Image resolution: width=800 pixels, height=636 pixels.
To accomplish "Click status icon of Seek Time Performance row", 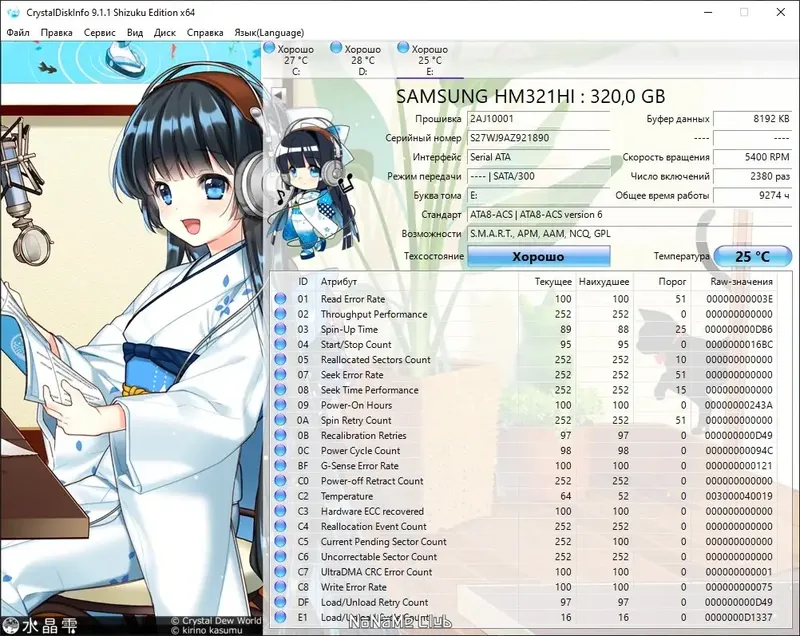I will click(x=280, y=390).
